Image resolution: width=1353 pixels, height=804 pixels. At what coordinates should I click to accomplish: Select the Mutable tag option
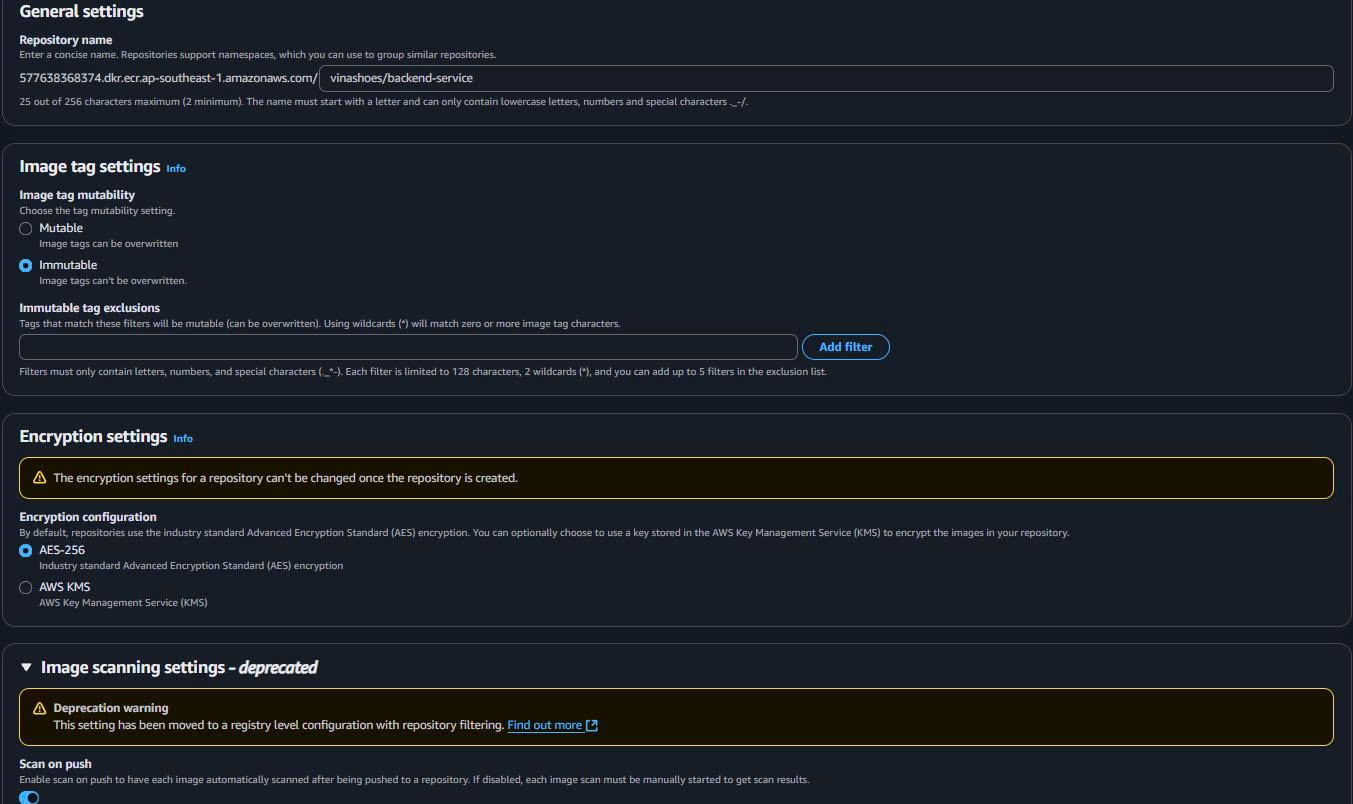26,229
